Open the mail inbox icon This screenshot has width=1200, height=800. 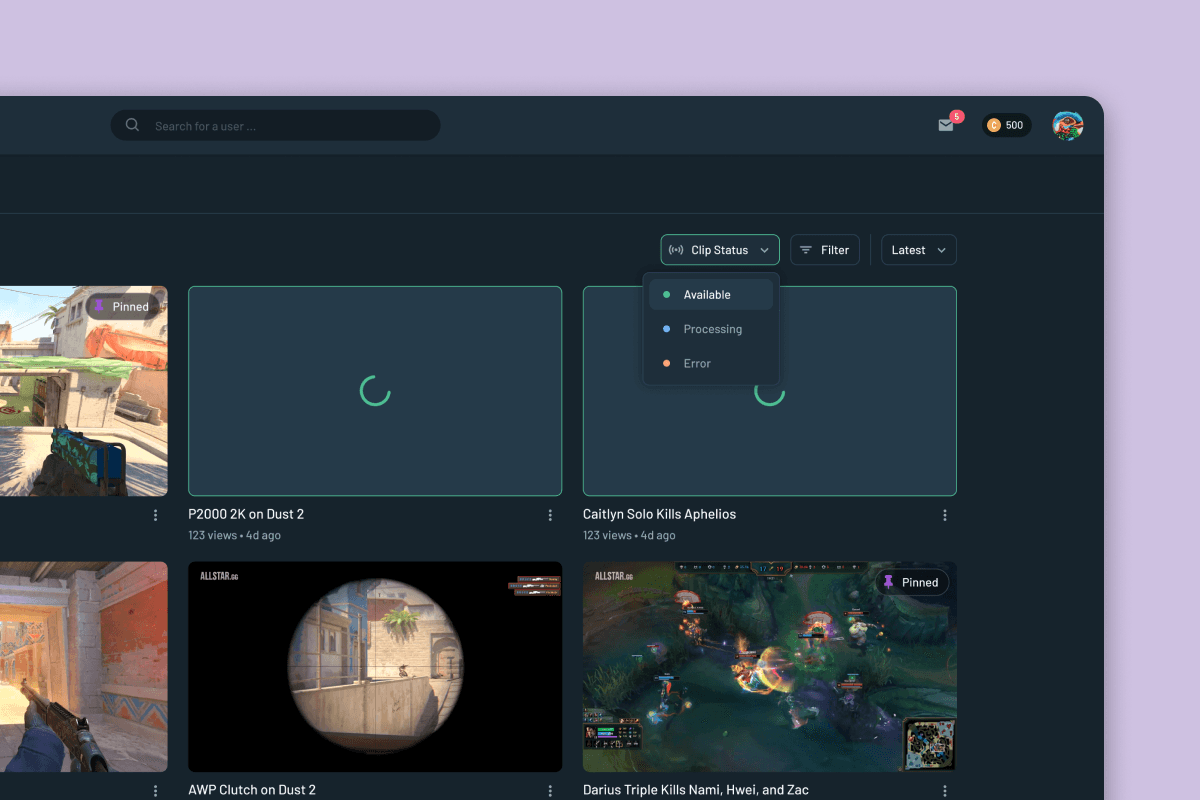945,126
